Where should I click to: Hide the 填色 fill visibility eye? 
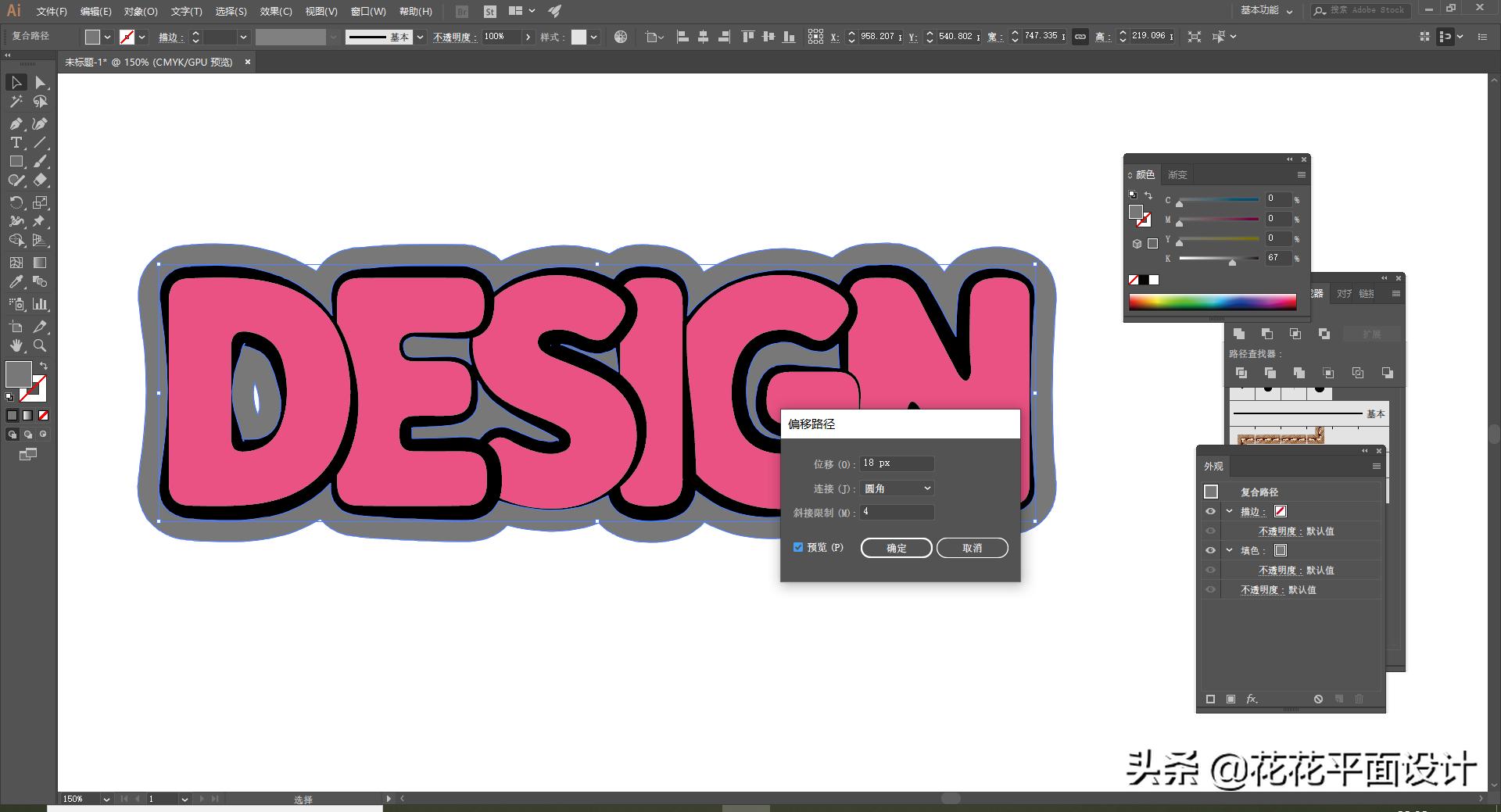click(x=1211, y=550)
